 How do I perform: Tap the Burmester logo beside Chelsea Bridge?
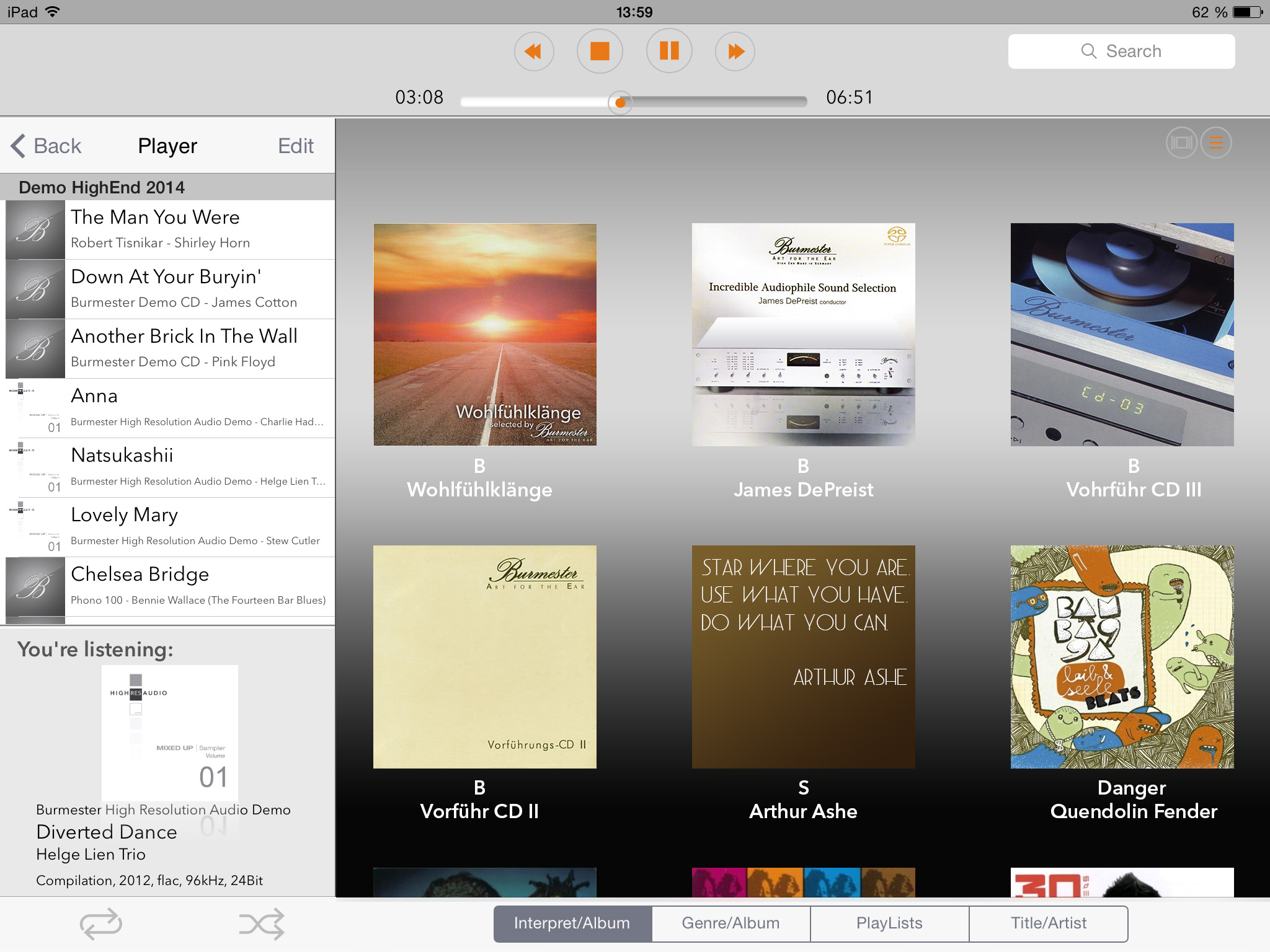coord(35,586)
